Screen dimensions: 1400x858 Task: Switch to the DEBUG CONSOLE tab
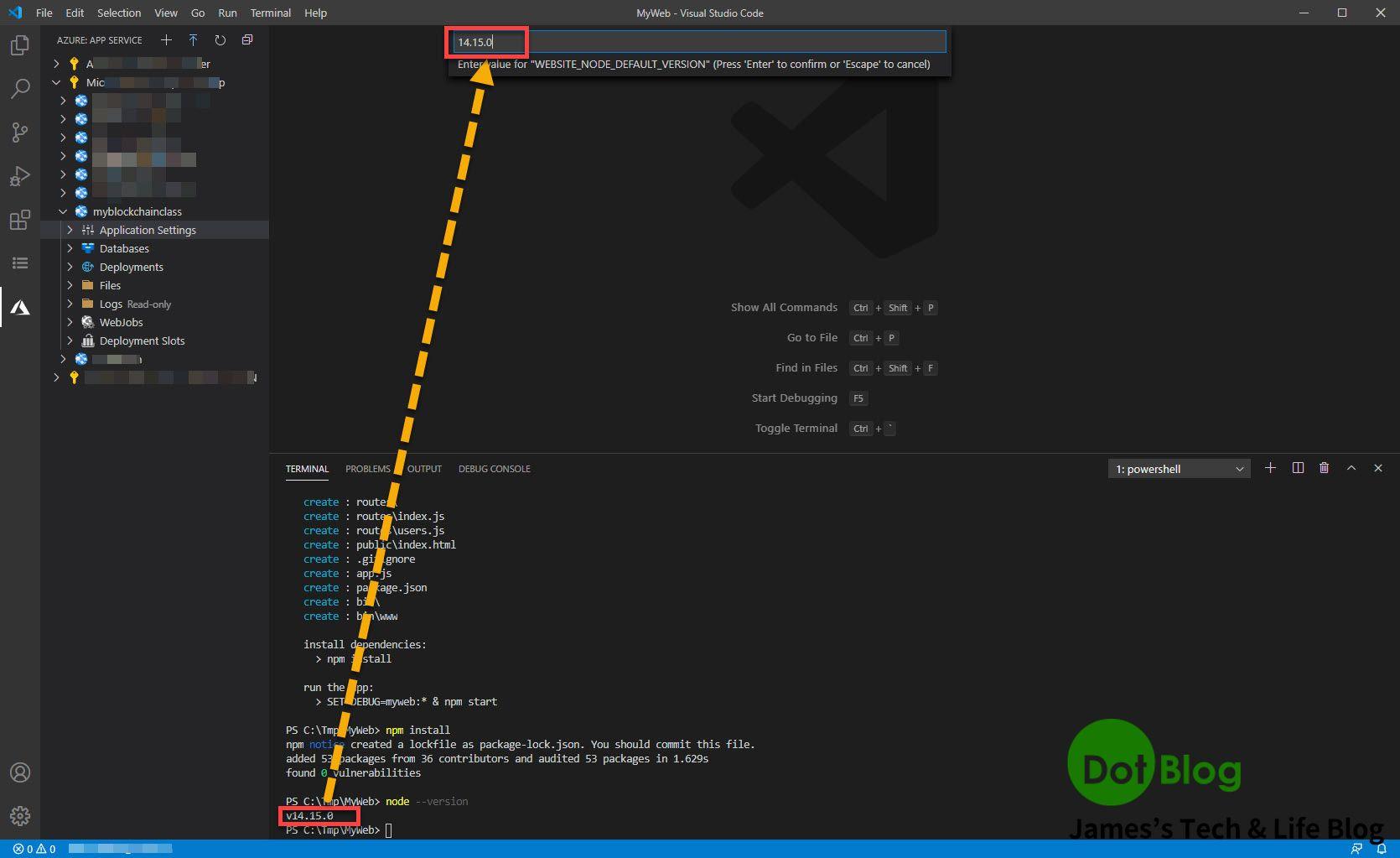click(495, 469)
